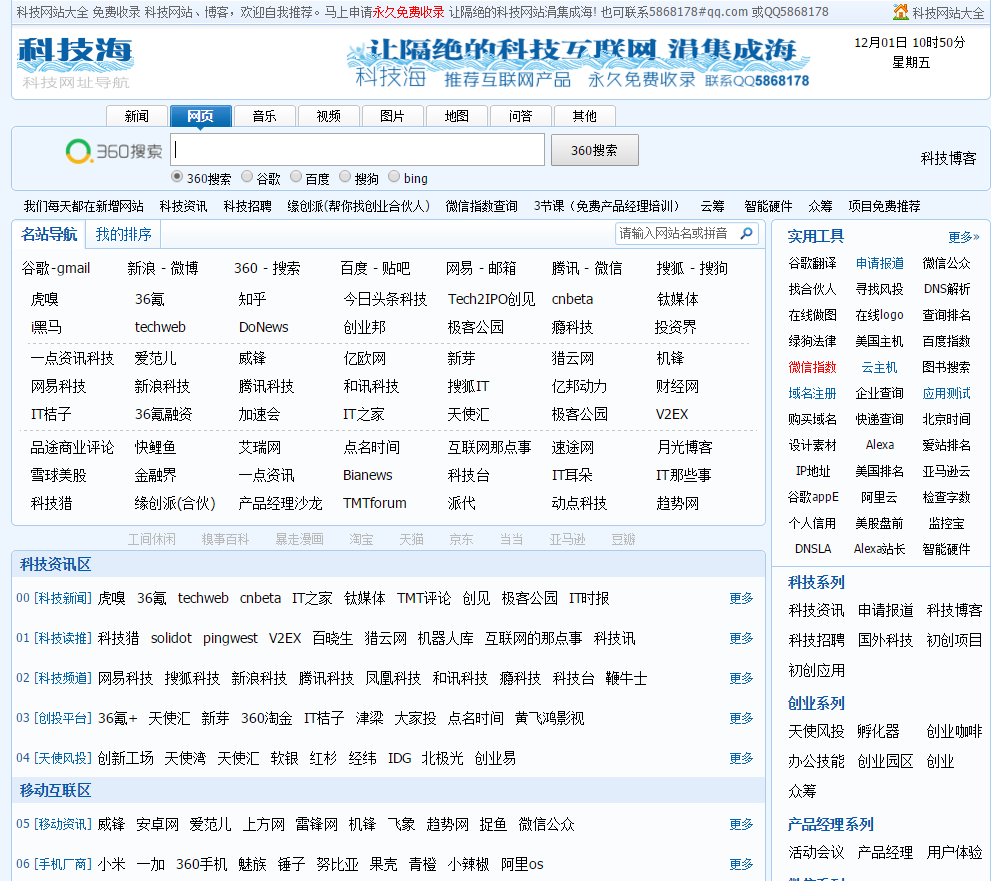Screen dimensions: 991x881
Task: Open the red 微信指数 tool link
Action: [x=812, y=367]
